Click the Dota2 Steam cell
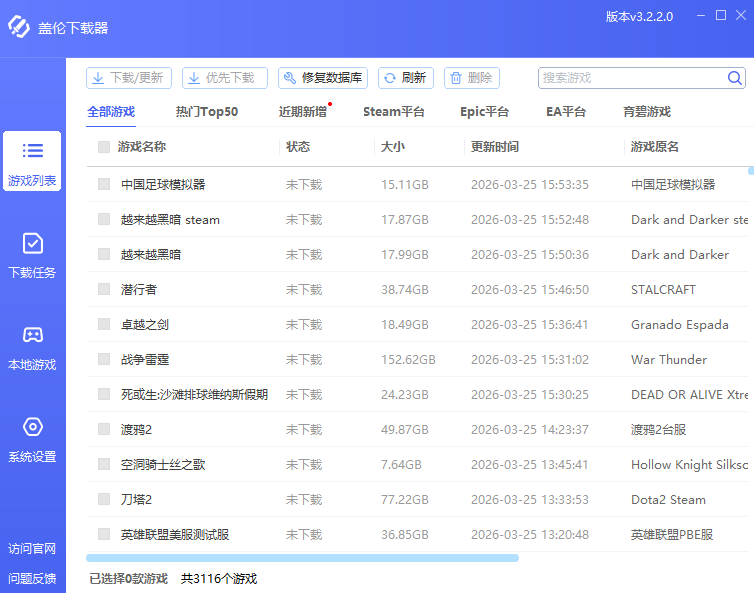The width and height of the screenshot is (754, 593). pyautogui.click(x=668, y=500)
